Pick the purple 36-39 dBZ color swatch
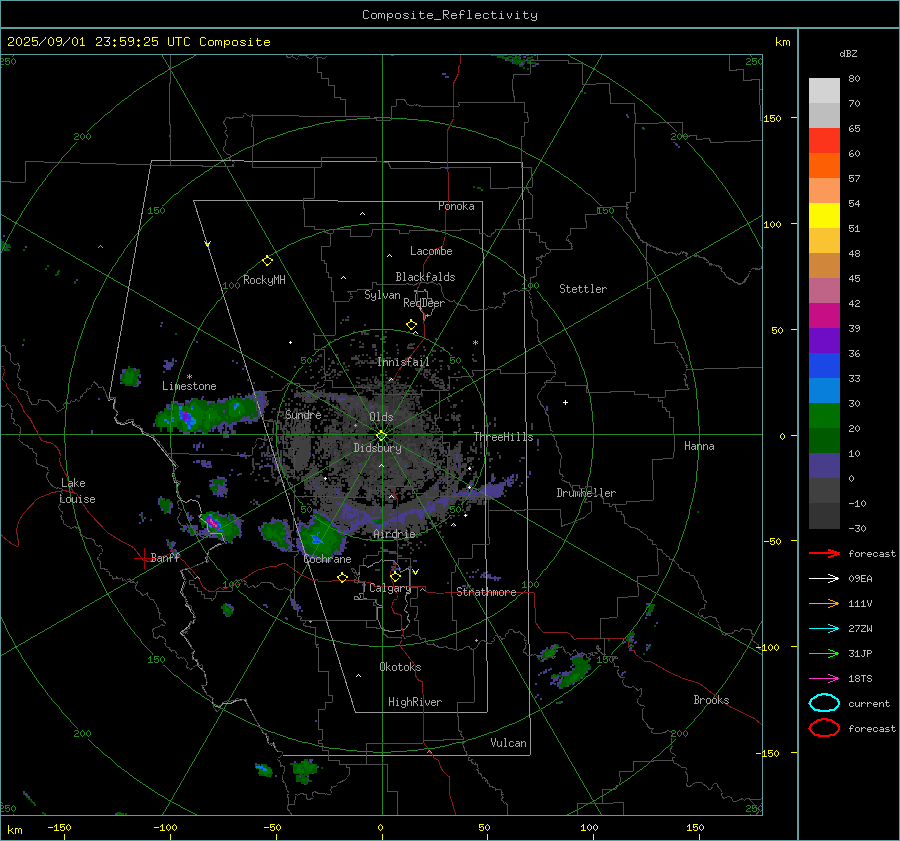Screen dimensions: 900x841 coord(824,341)
